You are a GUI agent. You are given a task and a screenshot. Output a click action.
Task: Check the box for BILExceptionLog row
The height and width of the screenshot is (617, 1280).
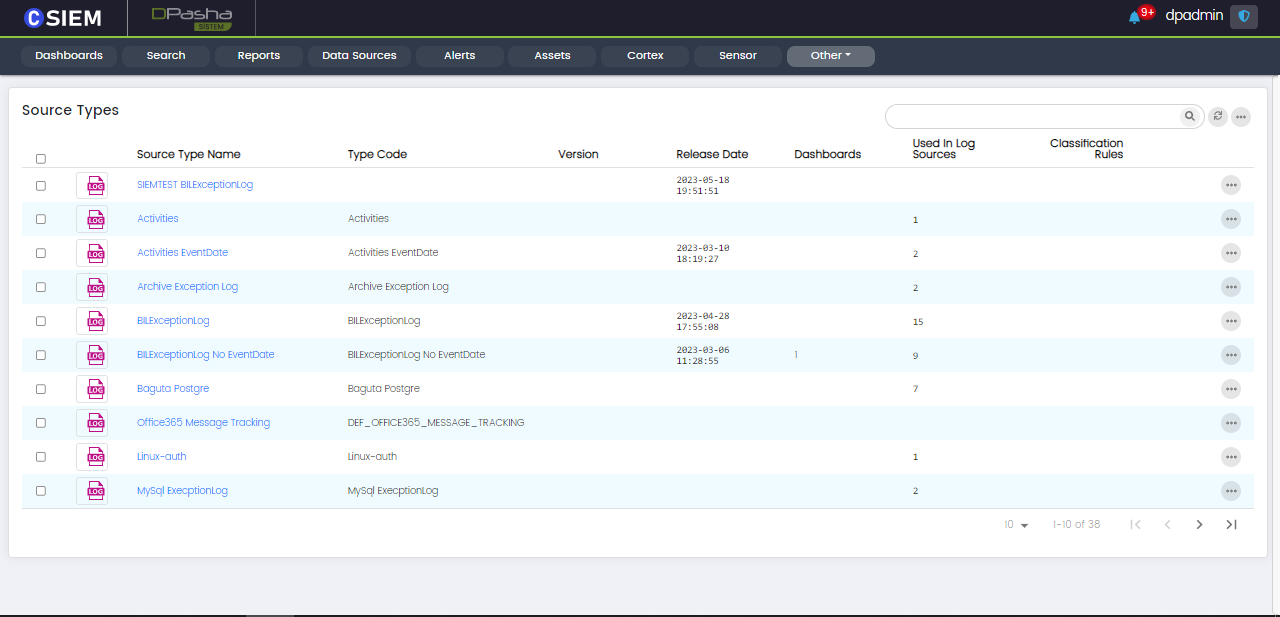(x=41, y=321)
